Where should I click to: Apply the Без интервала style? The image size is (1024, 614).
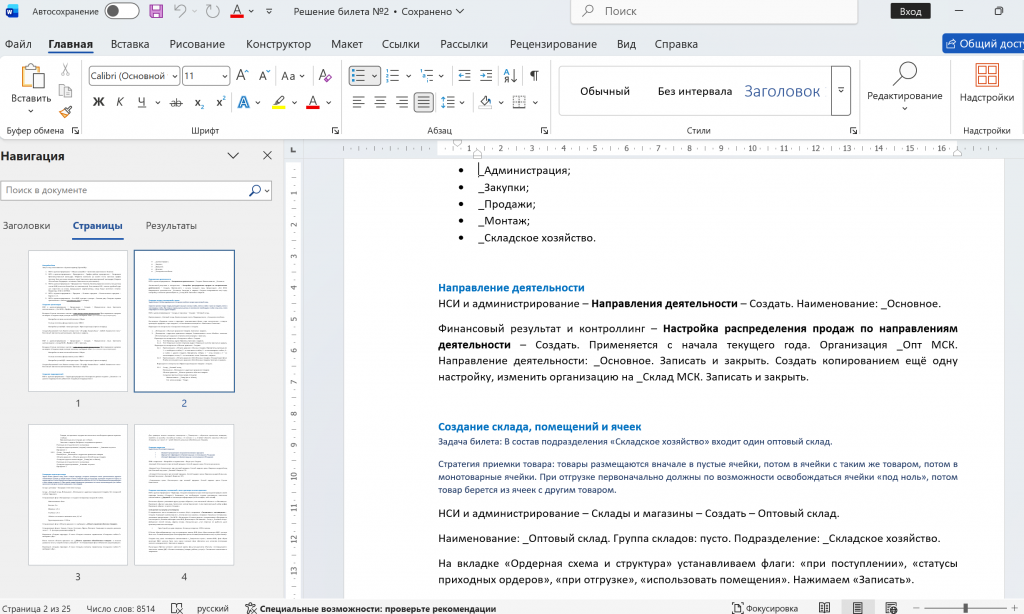[x=694, y=91]
